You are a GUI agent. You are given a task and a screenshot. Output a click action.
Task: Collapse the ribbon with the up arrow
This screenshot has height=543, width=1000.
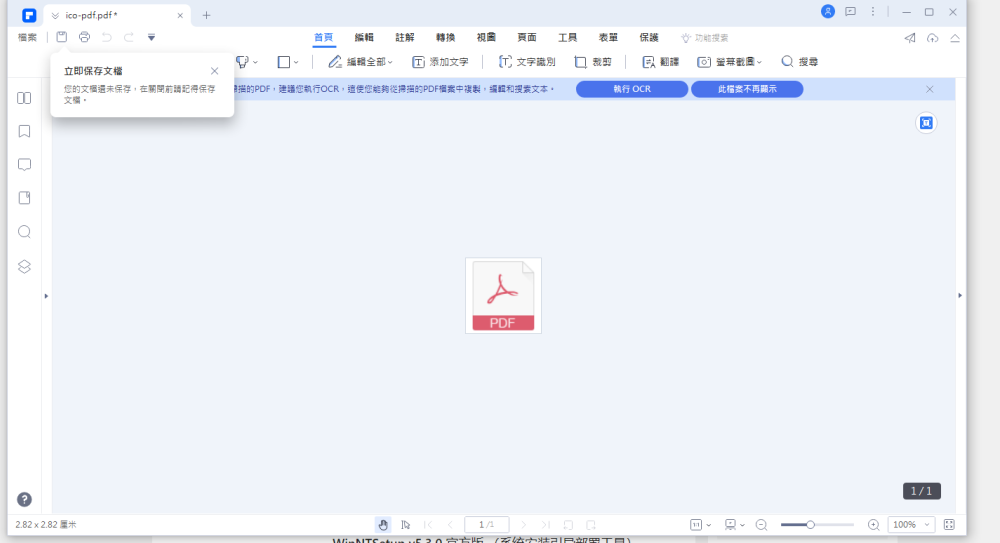[x=955, y=38]
